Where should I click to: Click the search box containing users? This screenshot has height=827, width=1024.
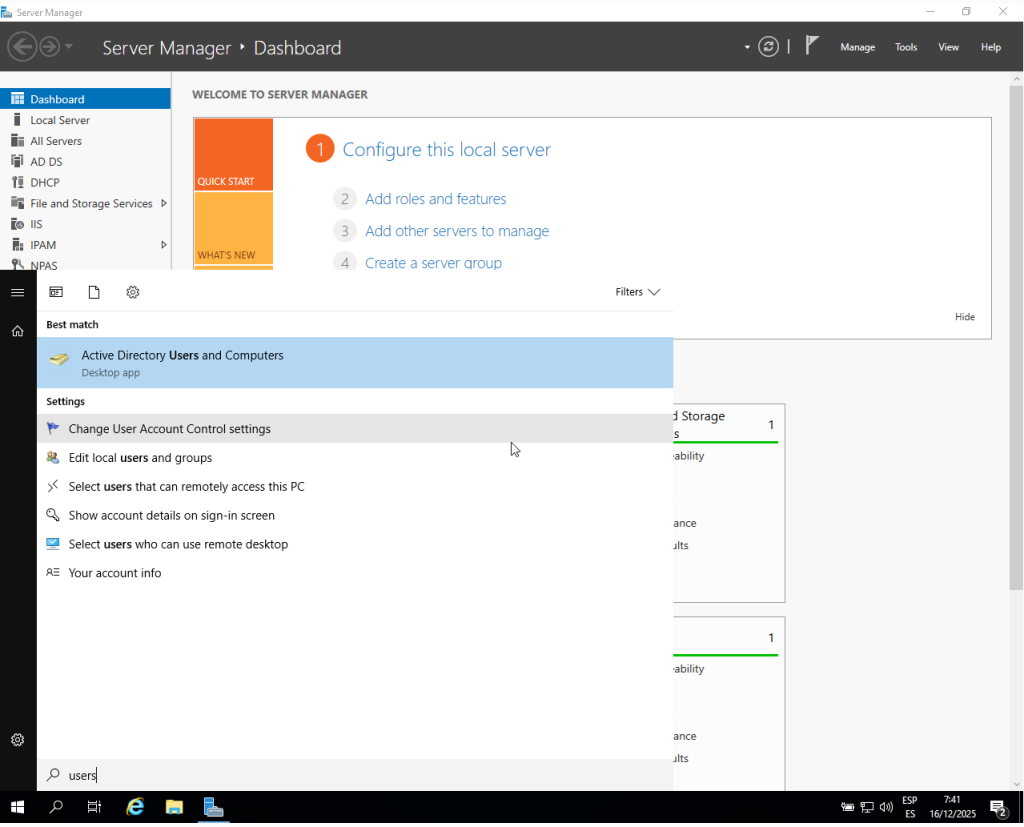coord(350,775)
